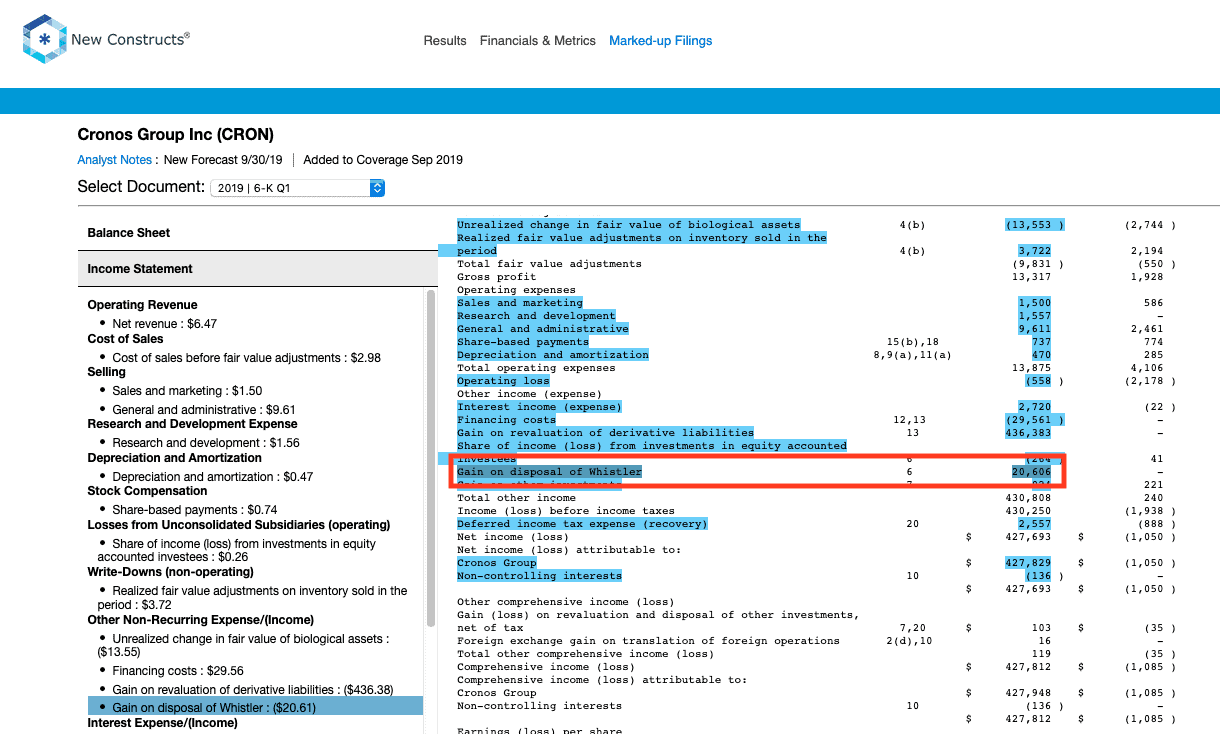The width and height of the screenshot is (1220, 734).
Task: Click Gain on disposal of Whistler filing line
Action: point(549,472)
